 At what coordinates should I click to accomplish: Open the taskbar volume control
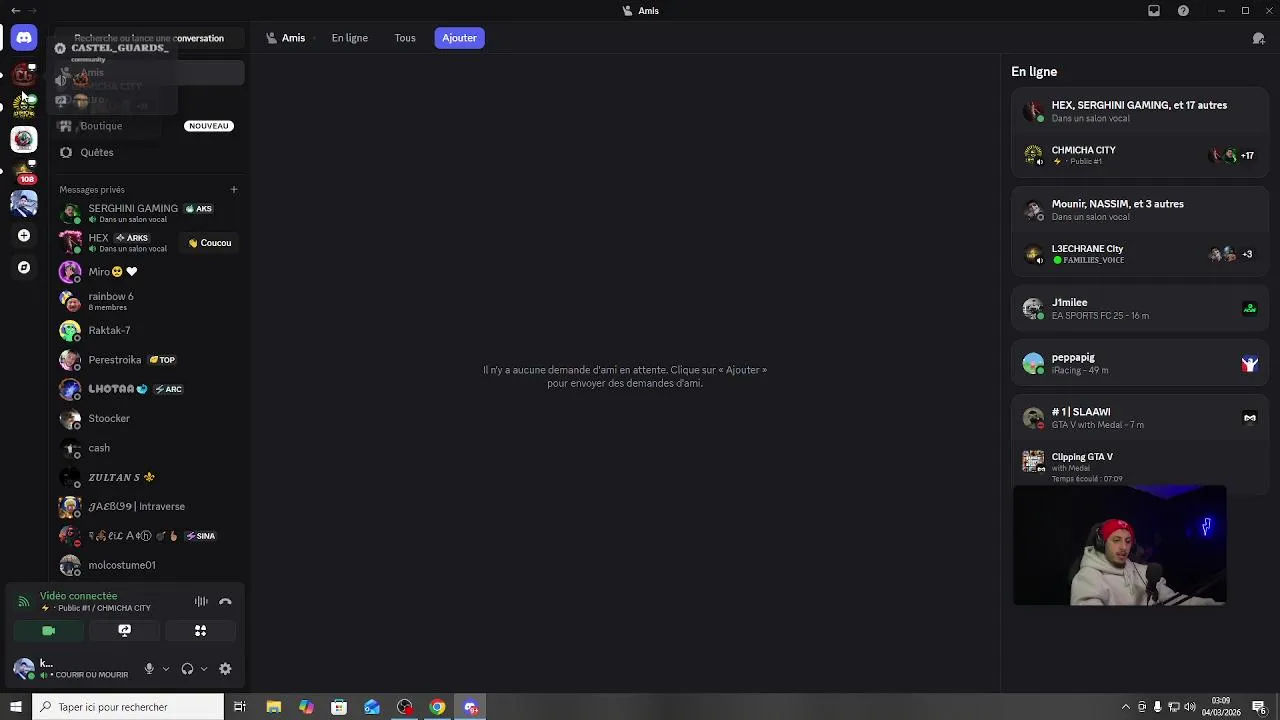point(1190,707)
